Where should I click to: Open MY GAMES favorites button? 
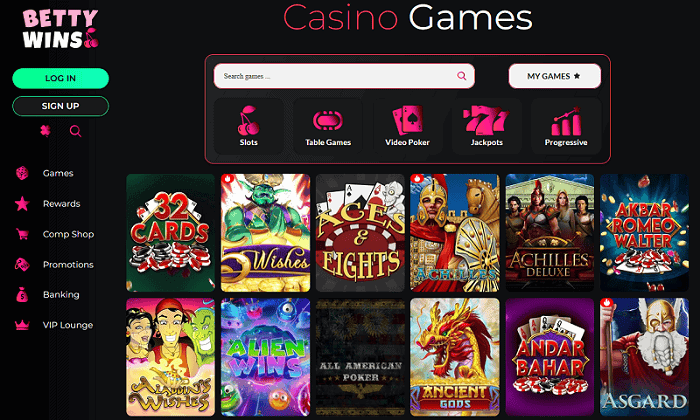click(554, 76)
